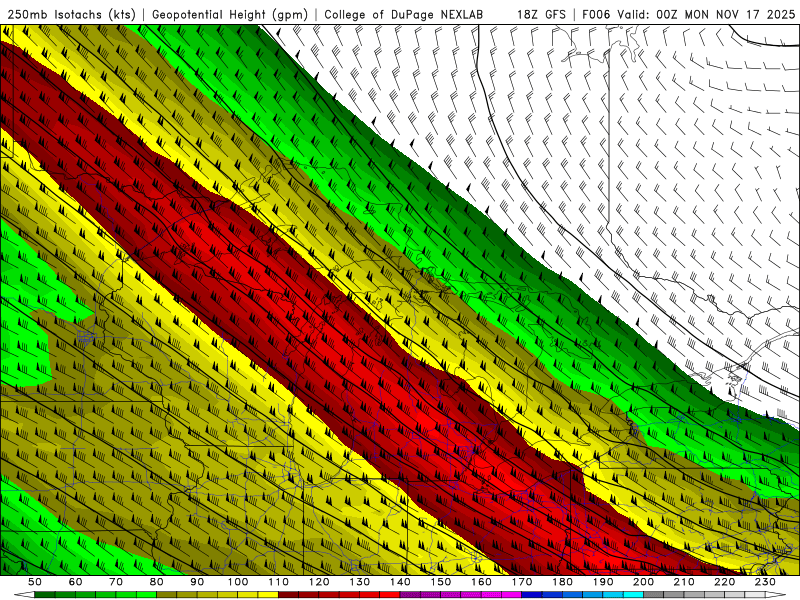
Task: Click the bright red swatch left of 140
Action: [x=390, y=594]
